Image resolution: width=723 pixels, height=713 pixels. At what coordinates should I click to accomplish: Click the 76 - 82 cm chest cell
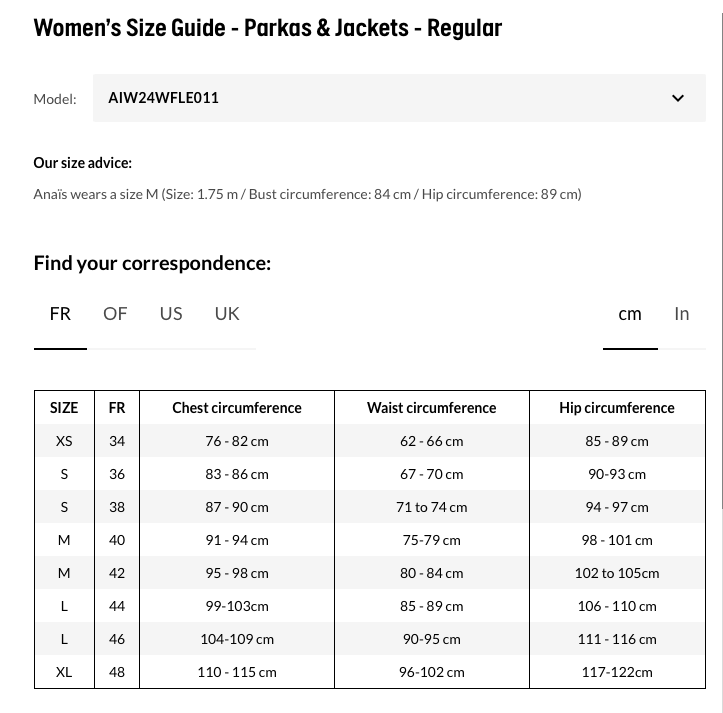[237, 441]
